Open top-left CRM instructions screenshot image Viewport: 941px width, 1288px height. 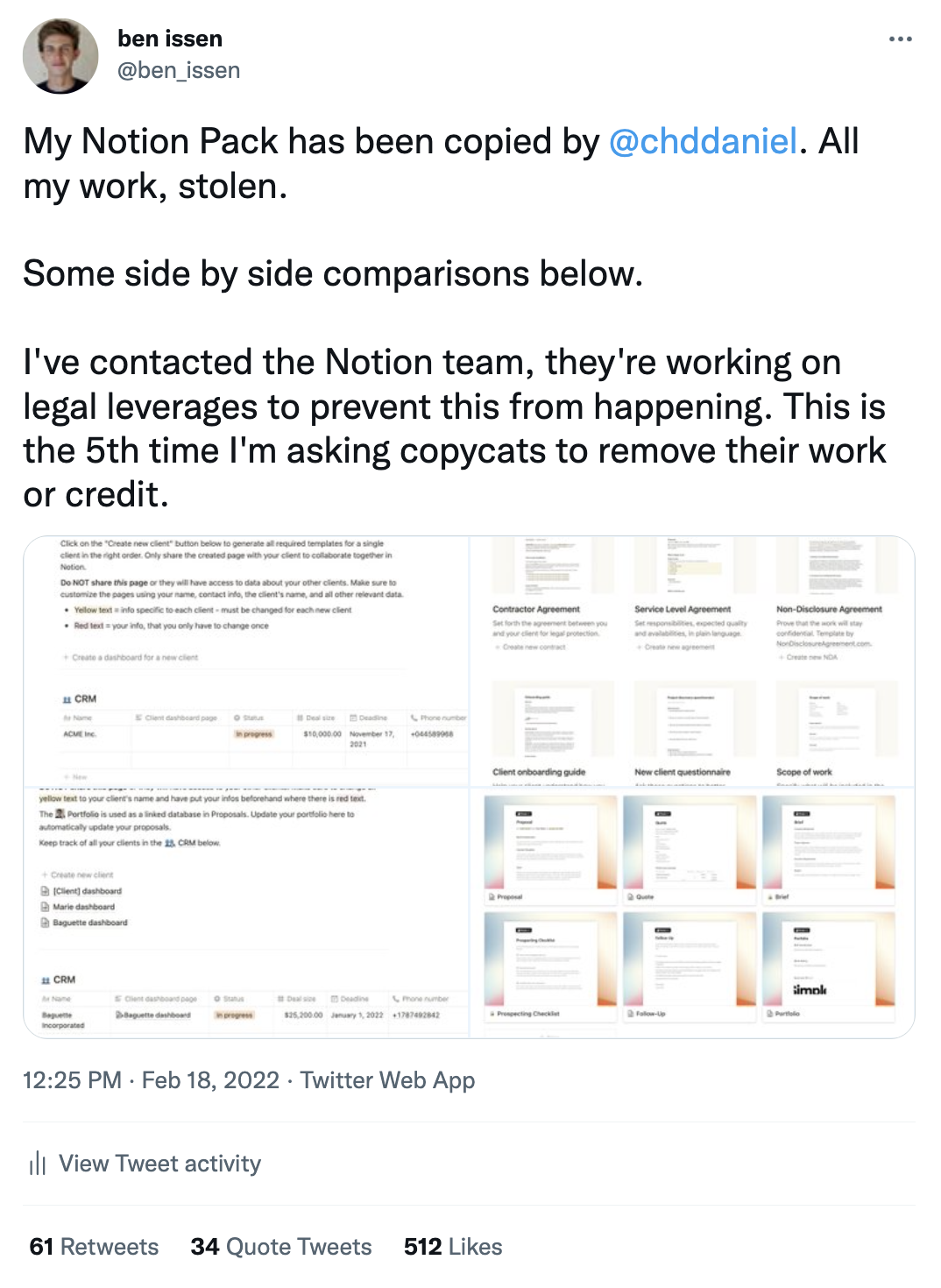246,661
